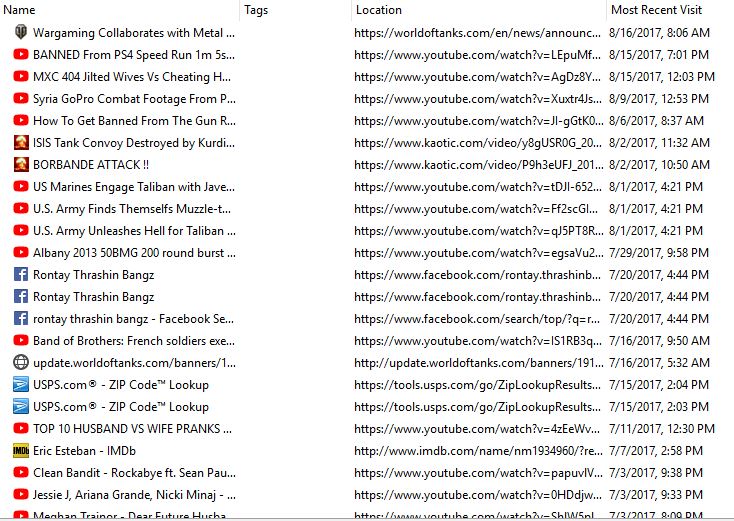The image size is (734, 521).
Task: Select U.S. Army Finds Themselfs Muzzle title
Action: point(132,209)
